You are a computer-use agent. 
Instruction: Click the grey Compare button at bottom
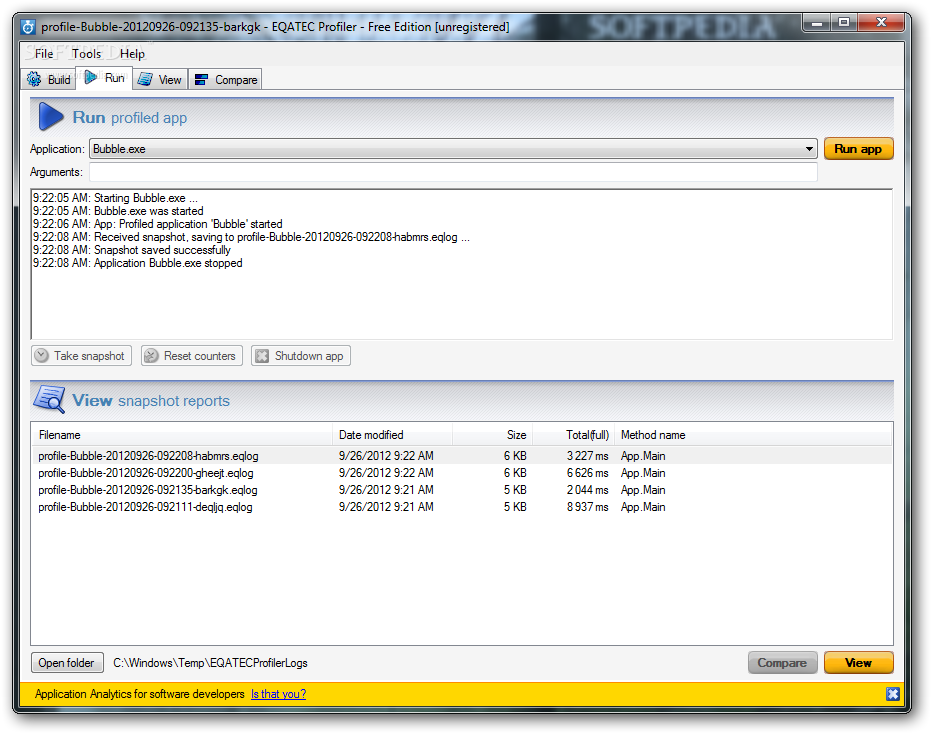(782, 663)
